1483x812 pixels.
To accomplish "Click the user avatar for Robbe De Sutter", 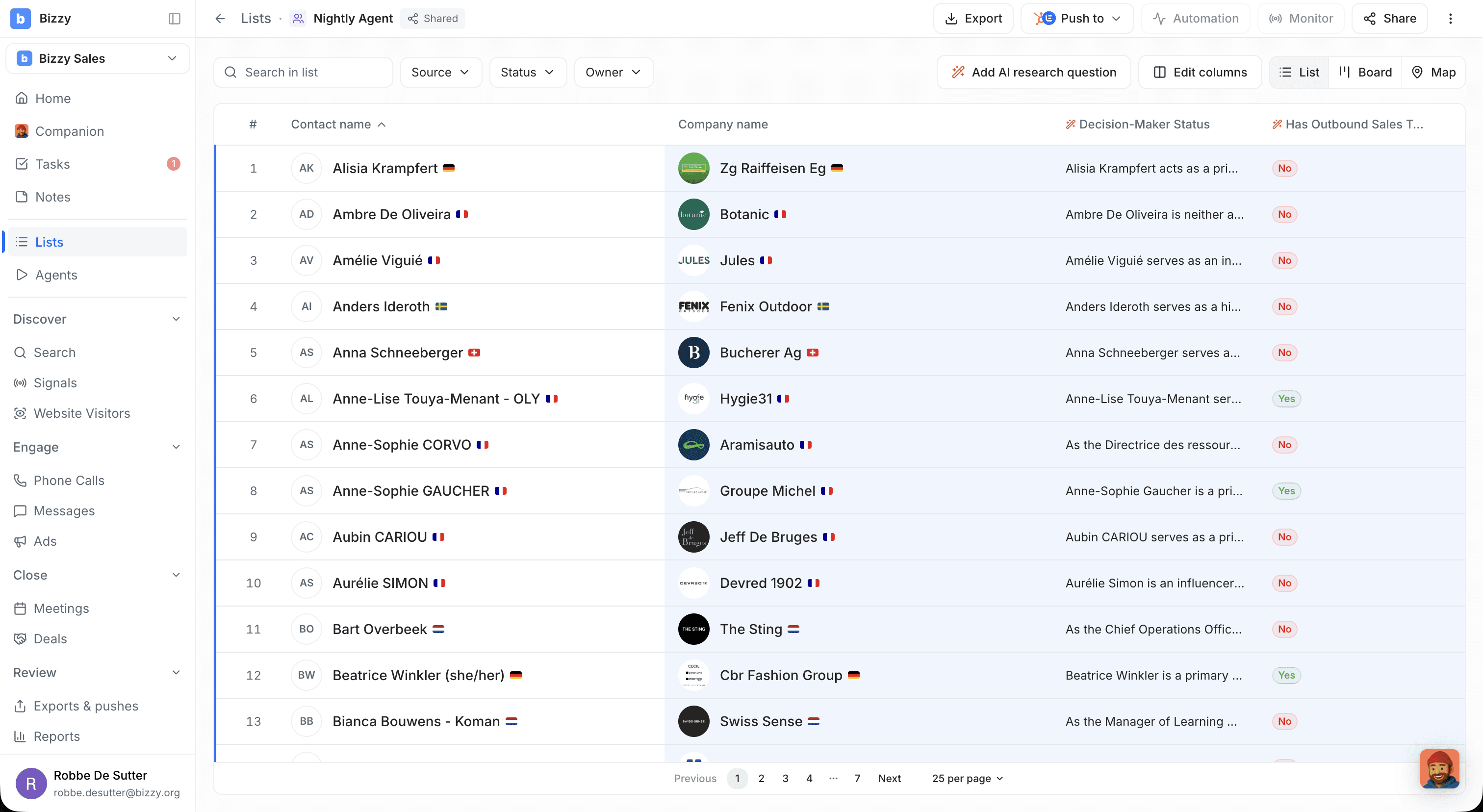I will pyautogui.click(x=31, y=783).
